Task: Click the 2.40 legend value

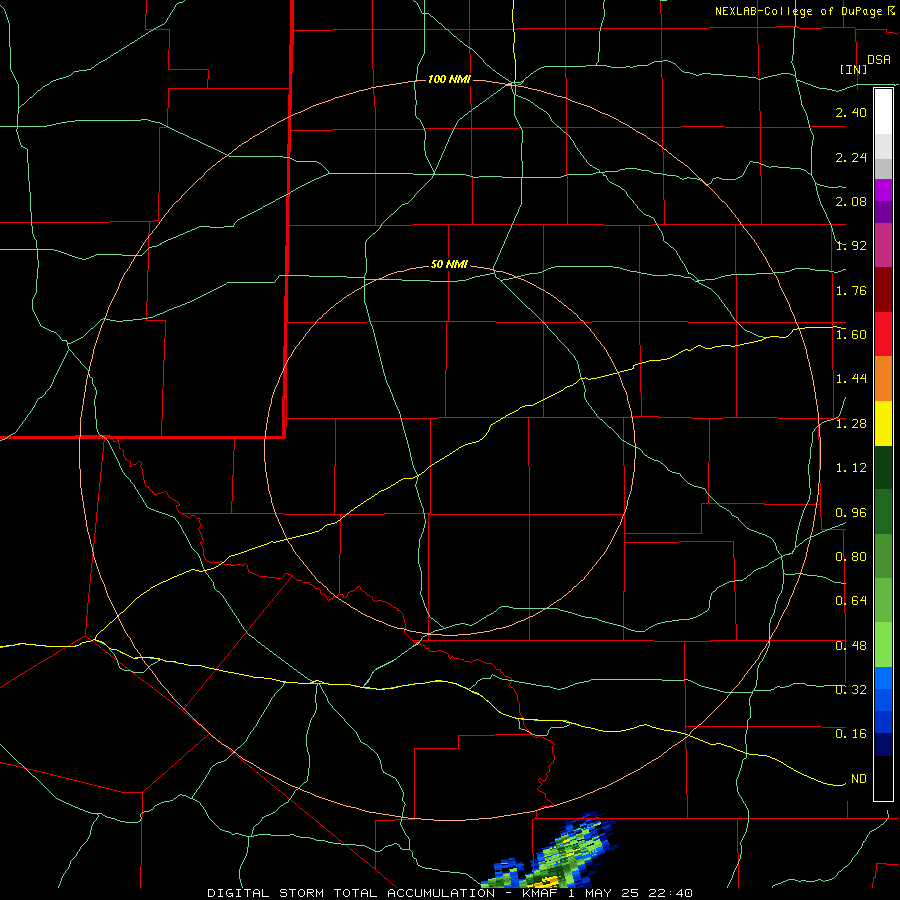Action: click(851, 112)
